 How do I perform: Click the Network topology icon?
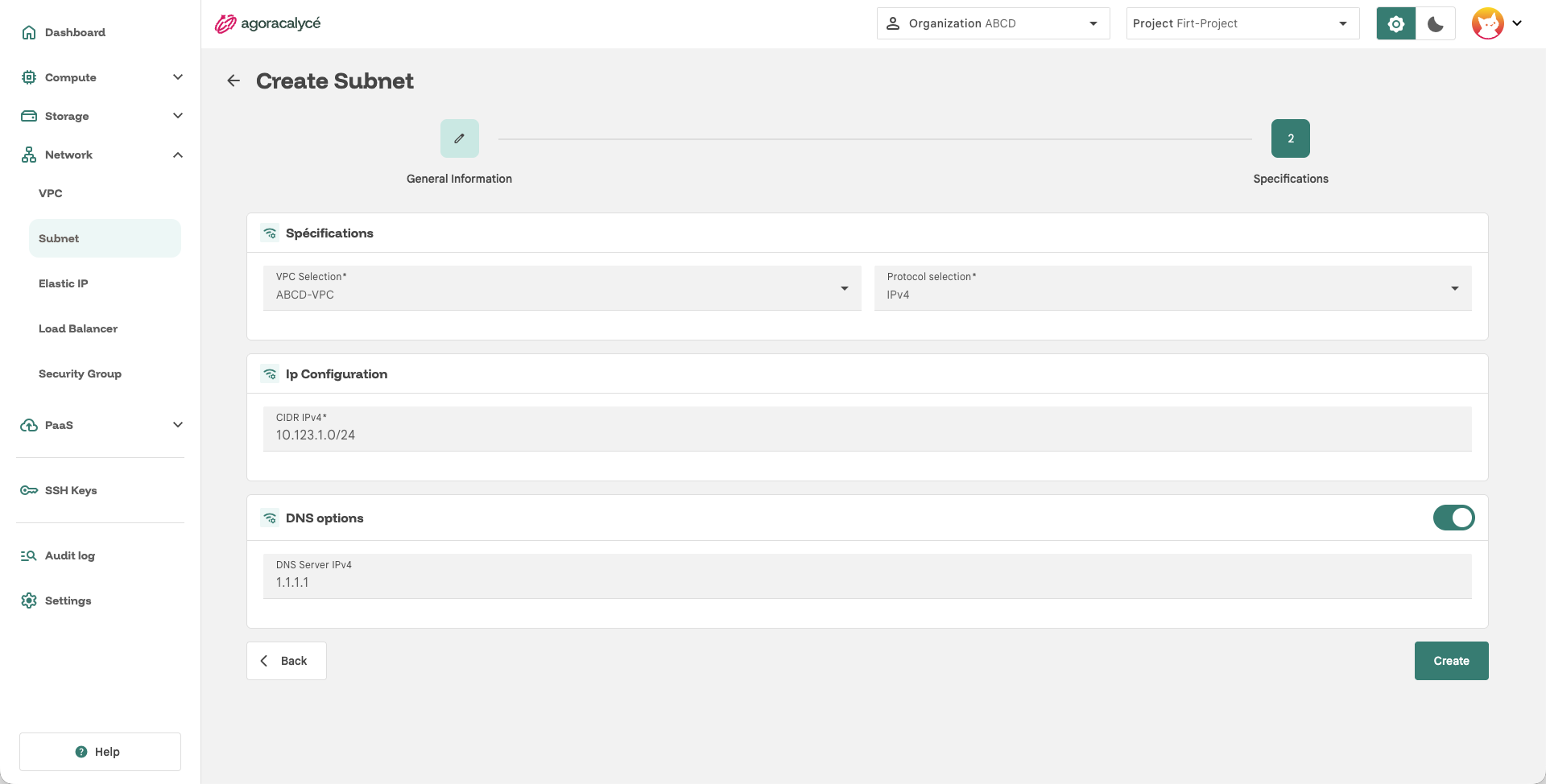pyautogui.click(x=29, y=155)
